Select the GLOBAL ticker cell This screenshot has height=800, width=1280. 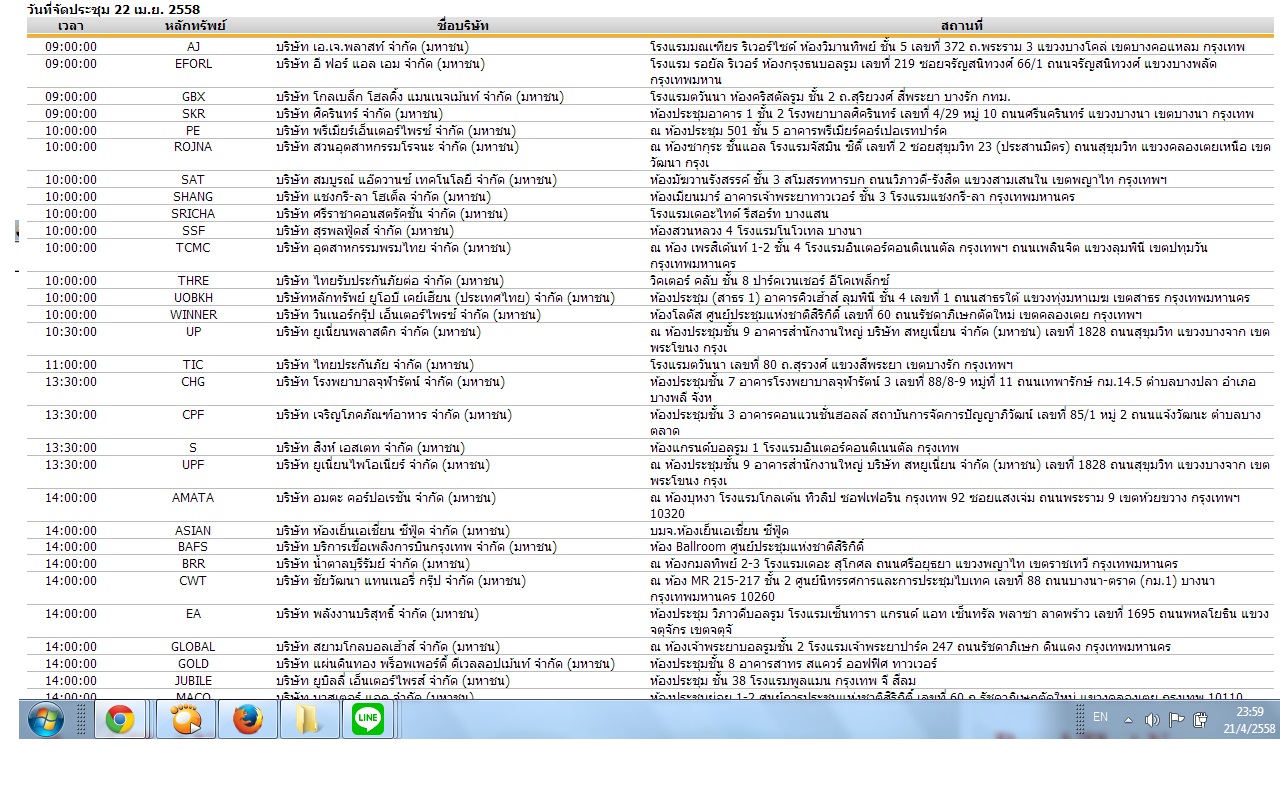click(194, 647)
